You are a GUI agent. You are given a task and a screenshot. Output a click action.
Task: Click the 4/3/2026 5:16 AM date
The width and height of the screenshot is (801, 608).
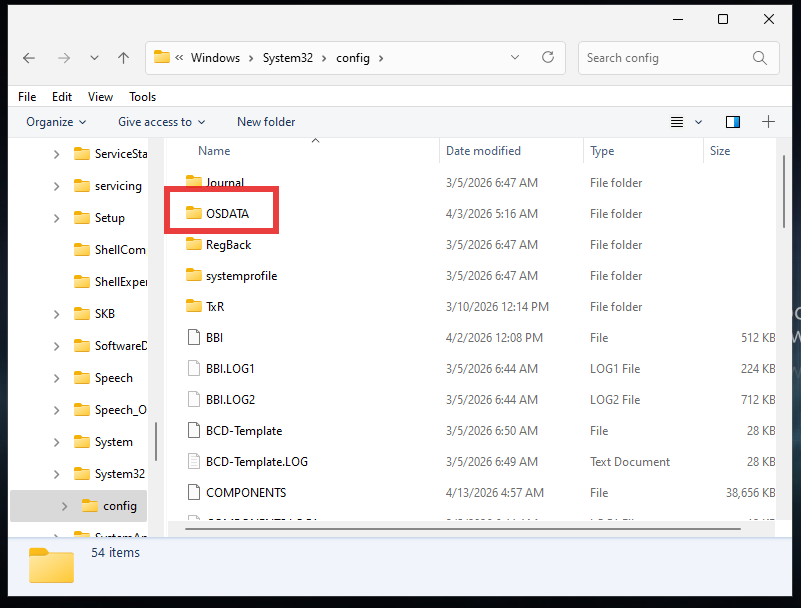(491, 214)
